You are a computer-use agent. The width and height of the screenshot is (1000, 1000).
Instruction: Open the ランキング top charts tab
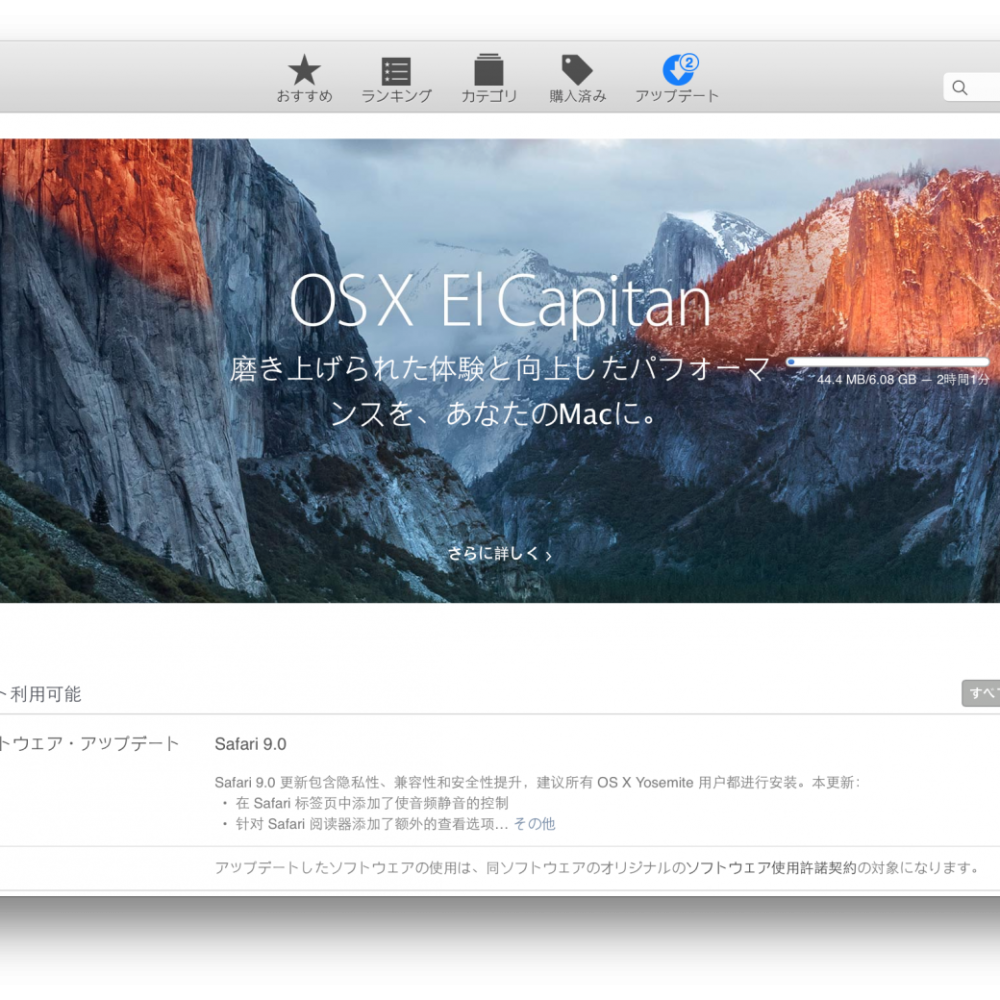(x=396, y=79)
